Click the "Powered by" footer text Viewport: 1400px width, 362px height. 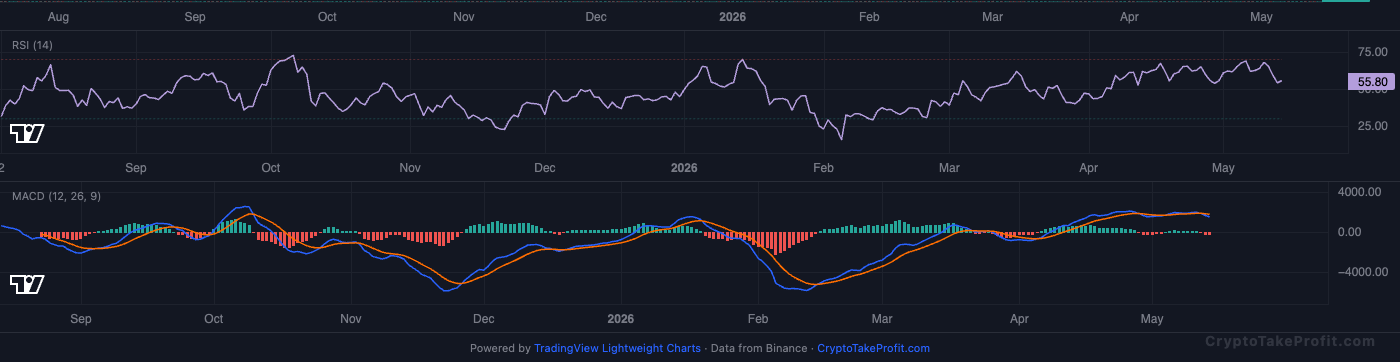click(x=500, y=349)
